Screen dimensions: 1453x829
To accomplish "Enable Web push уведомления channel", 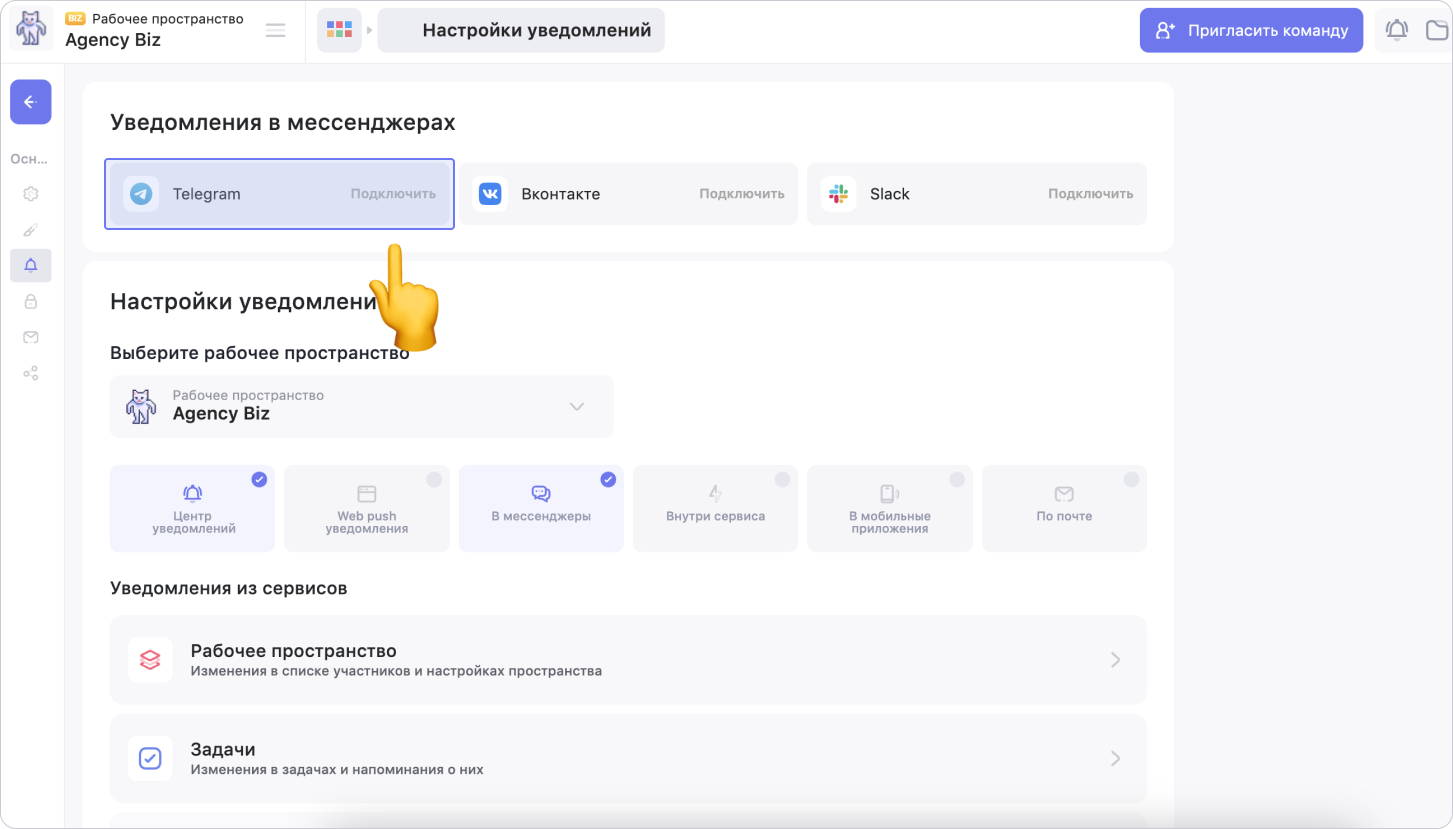I will (x=366, y=508).
